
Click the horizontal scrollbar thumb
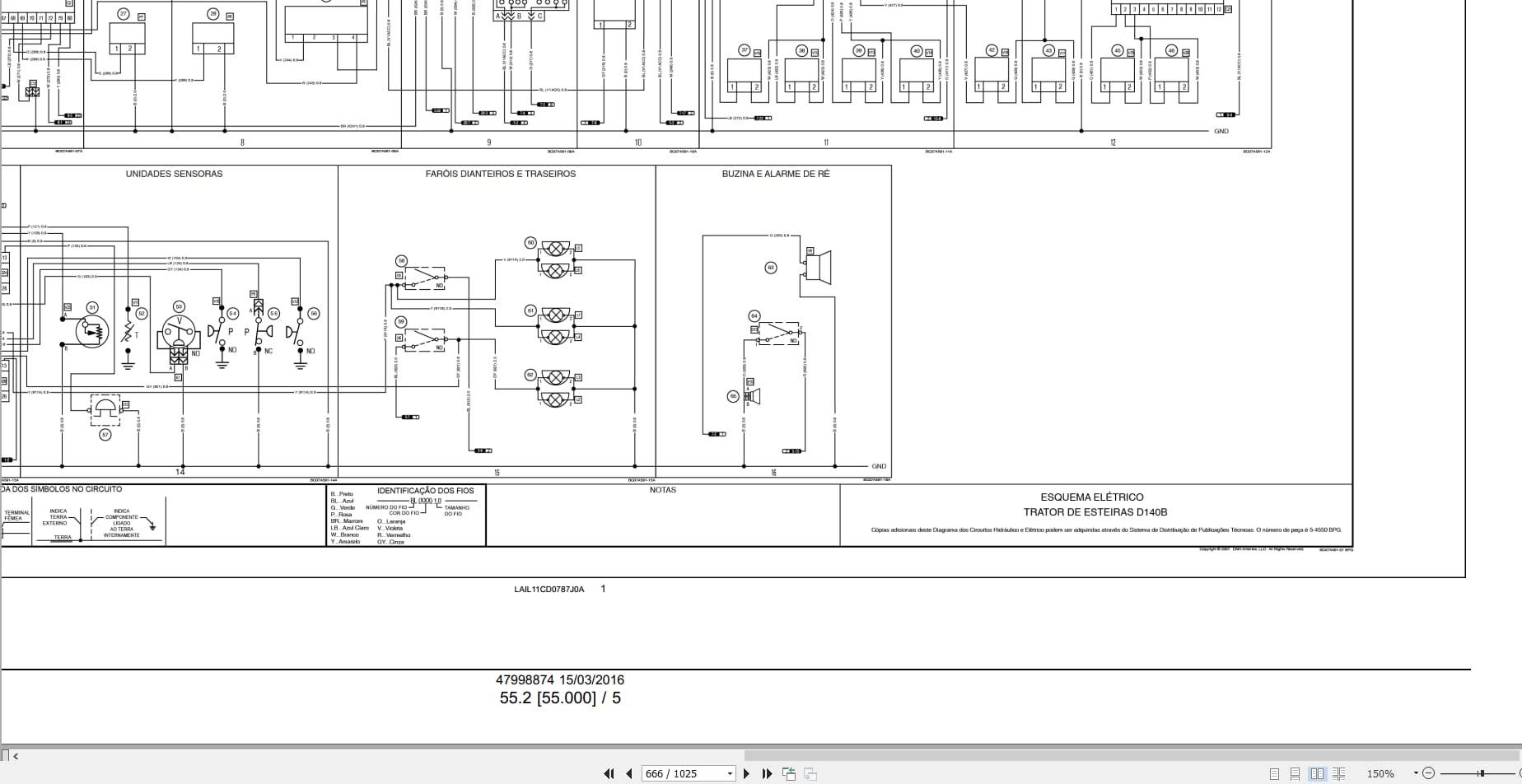pyautogui.click(x=1132, y=755)
